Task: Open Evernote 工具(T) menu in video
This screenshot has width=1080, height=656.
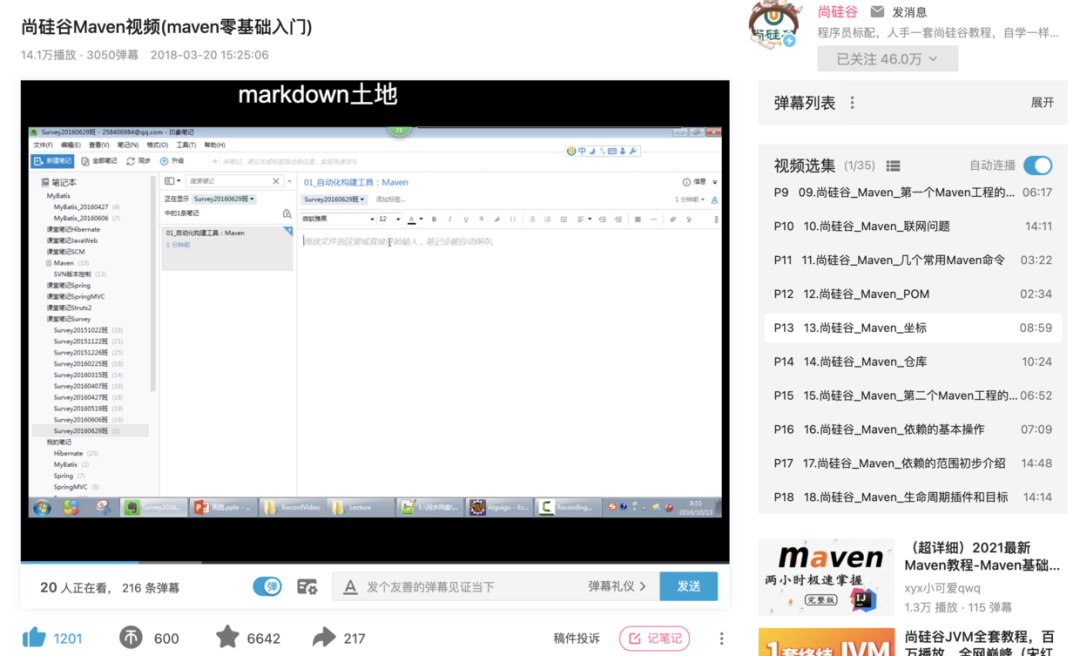Action: tap(186, 145)
